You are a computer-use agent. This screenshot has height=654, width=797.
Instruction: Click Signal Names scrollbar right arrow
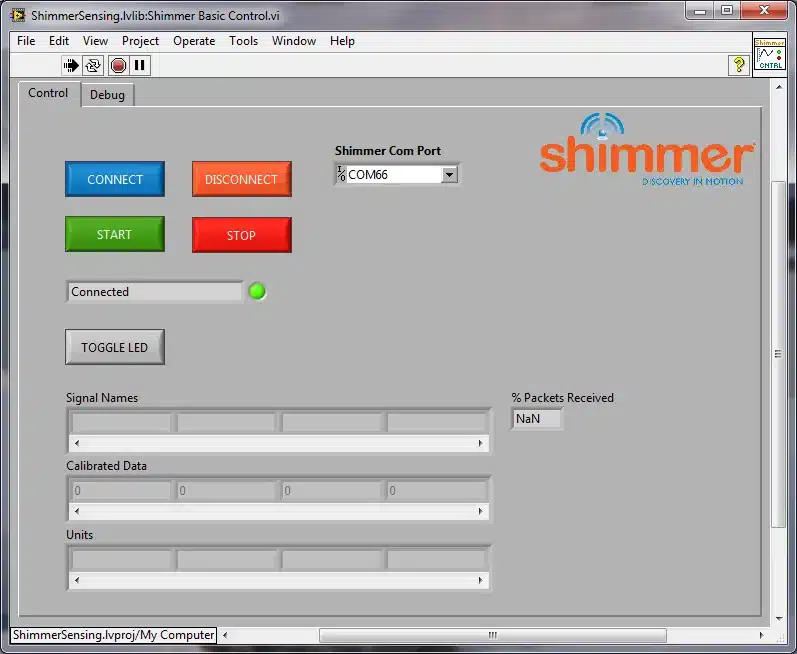point(480,443)
